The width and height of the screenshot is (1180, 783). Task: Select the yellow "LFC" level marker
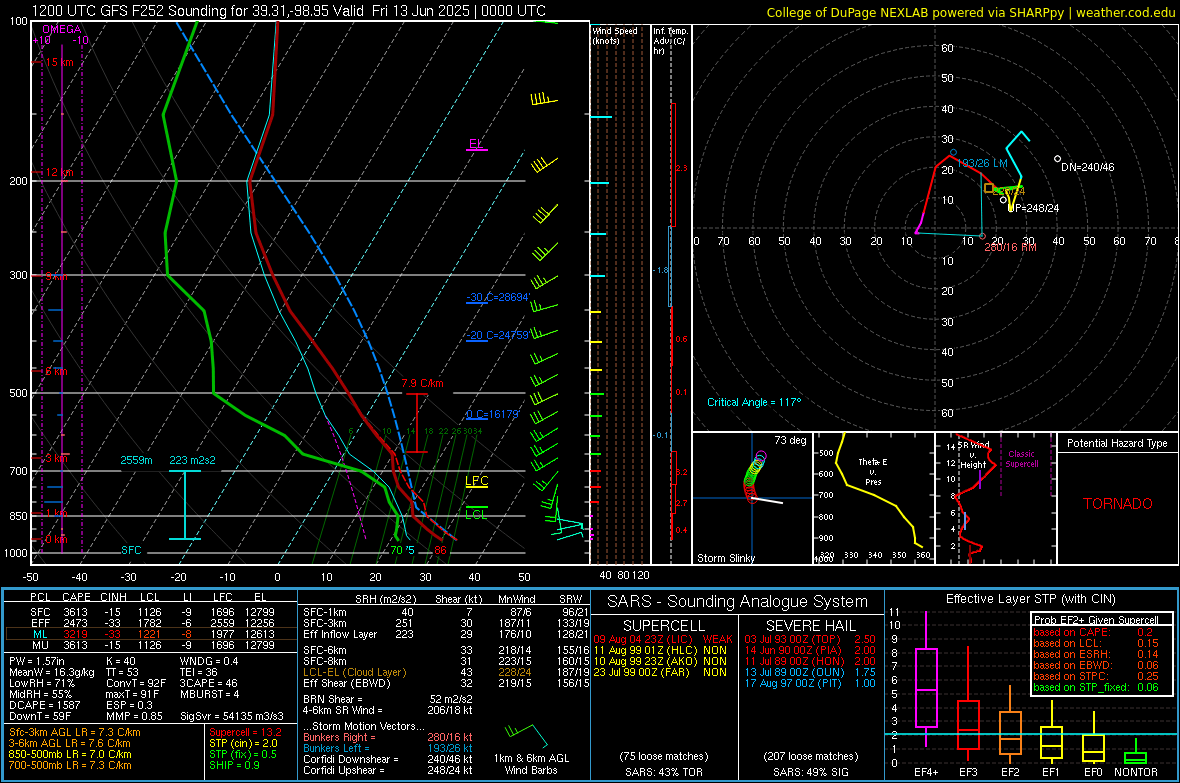pos(476,481)
